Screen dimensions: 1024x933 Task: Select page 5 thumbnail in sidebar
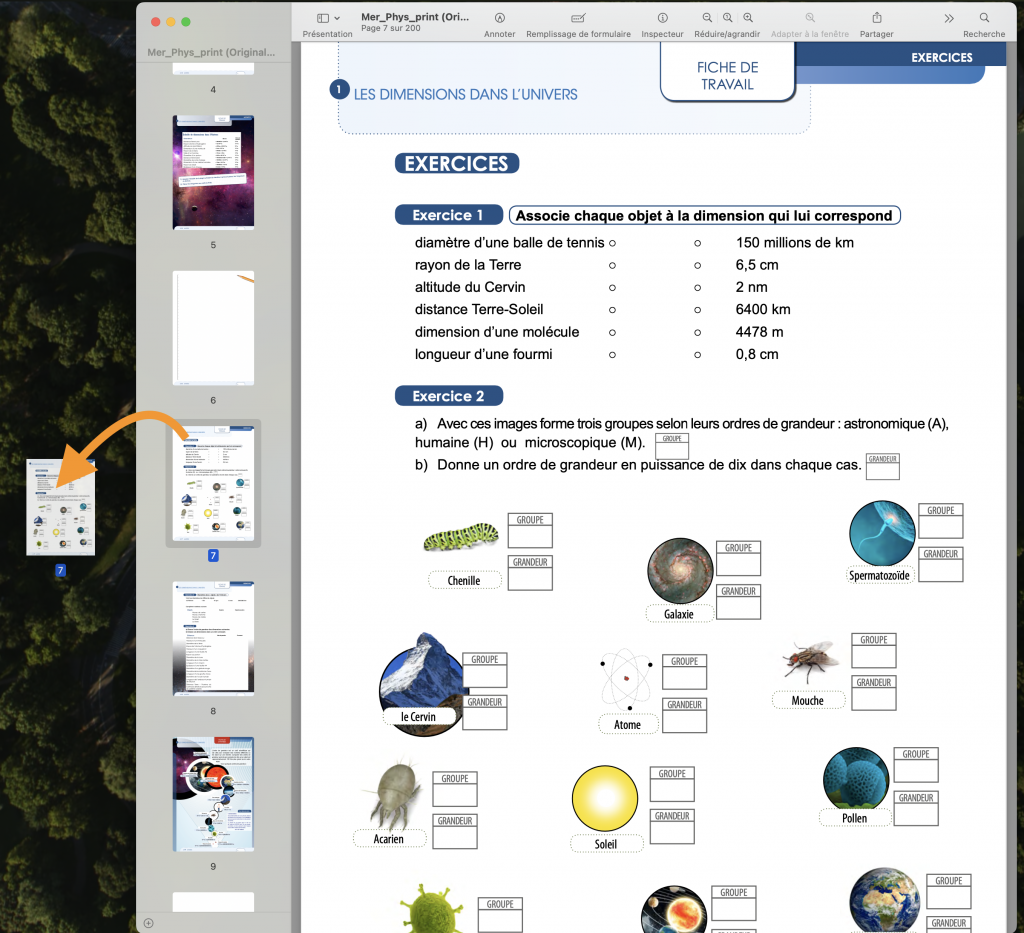point(214,172)
